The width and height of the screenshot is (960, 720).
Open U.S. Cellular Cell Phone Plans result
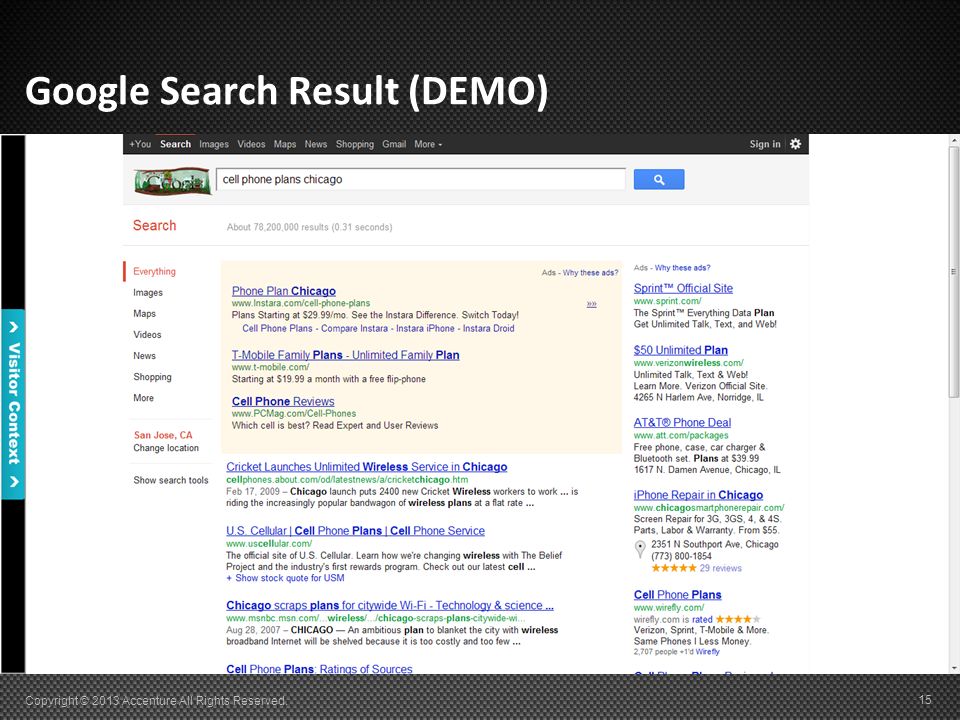[355, 531]
